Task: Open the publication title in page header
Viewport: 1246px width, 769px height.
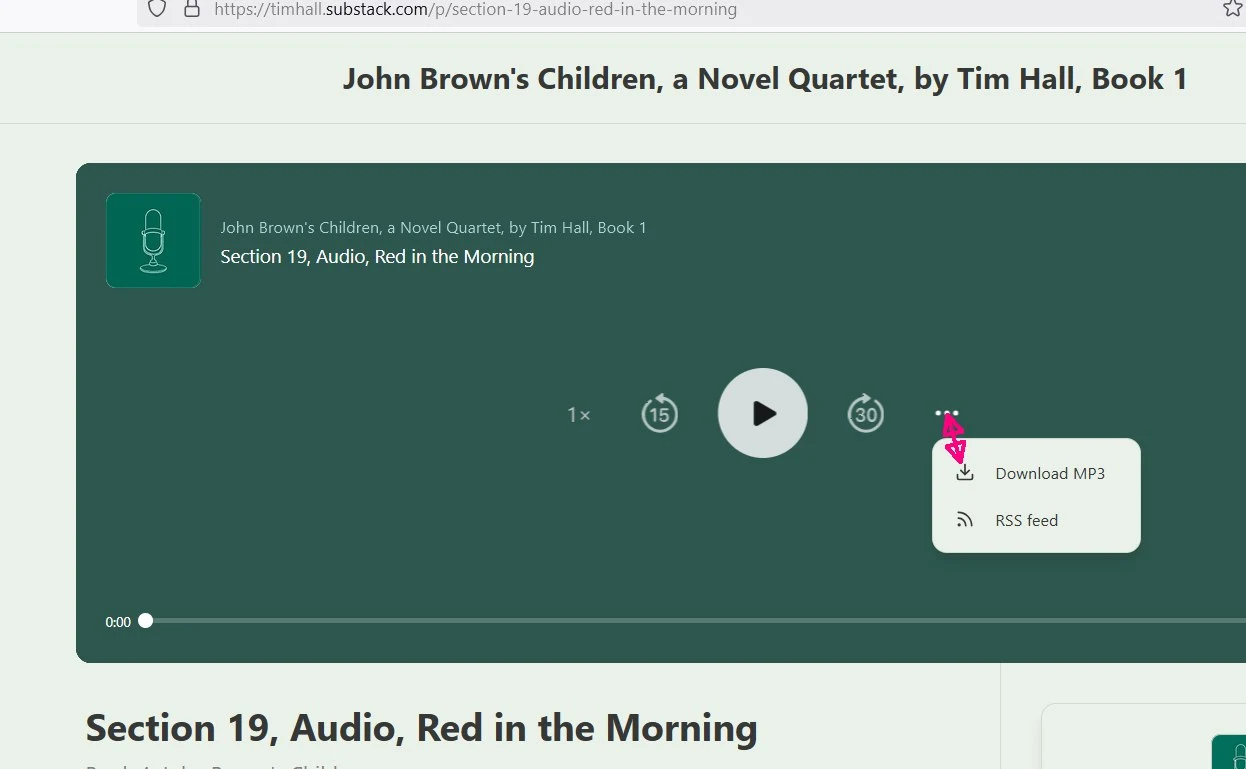Action: pyautogui.click(x=764, y=79)
